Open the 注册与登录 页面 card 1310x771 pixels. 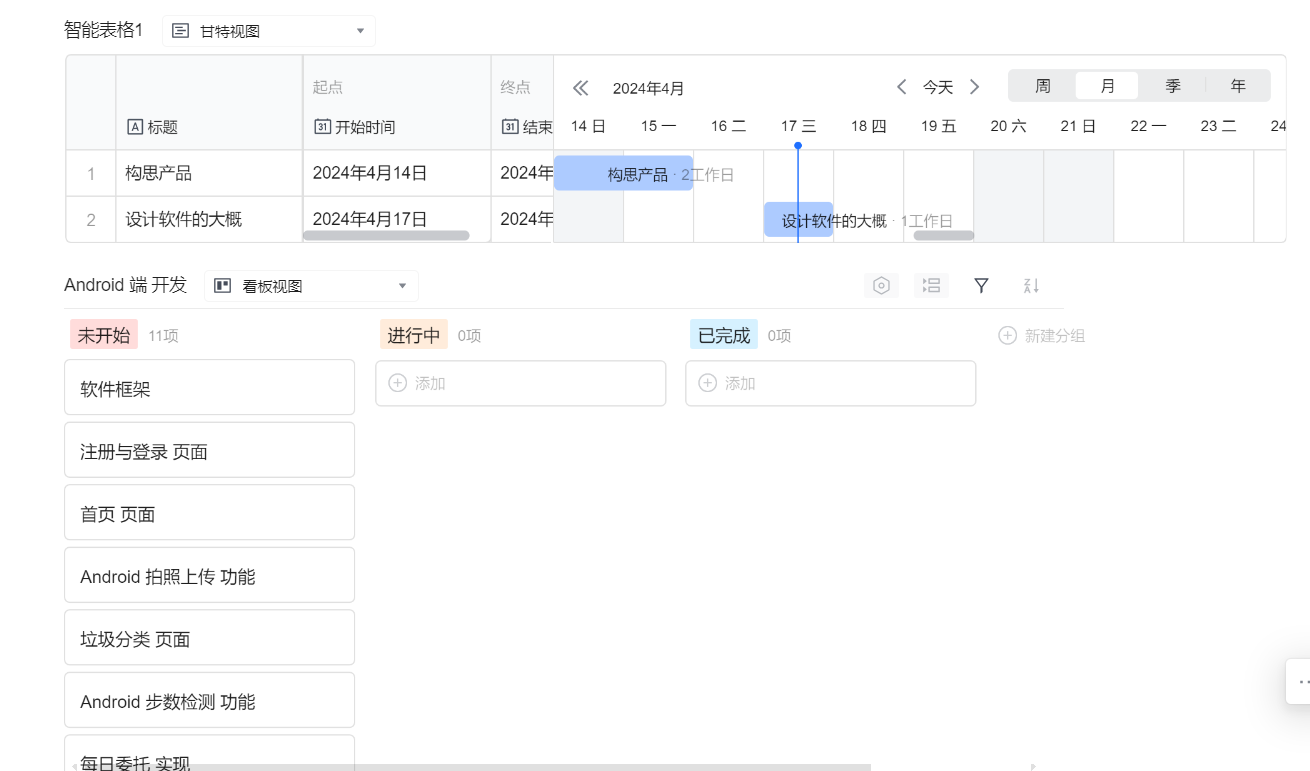(209, 450)
